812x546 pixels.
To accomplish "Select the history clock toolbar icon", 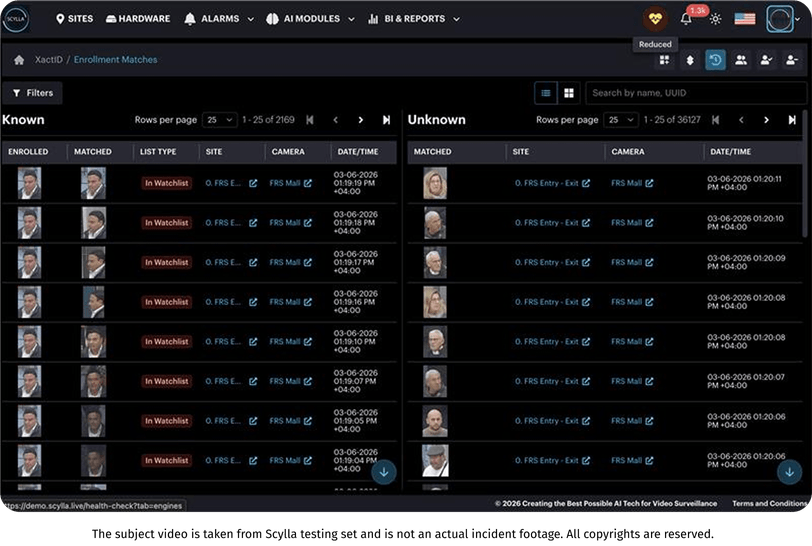I will pyautogui.click(x=715, y=60).
